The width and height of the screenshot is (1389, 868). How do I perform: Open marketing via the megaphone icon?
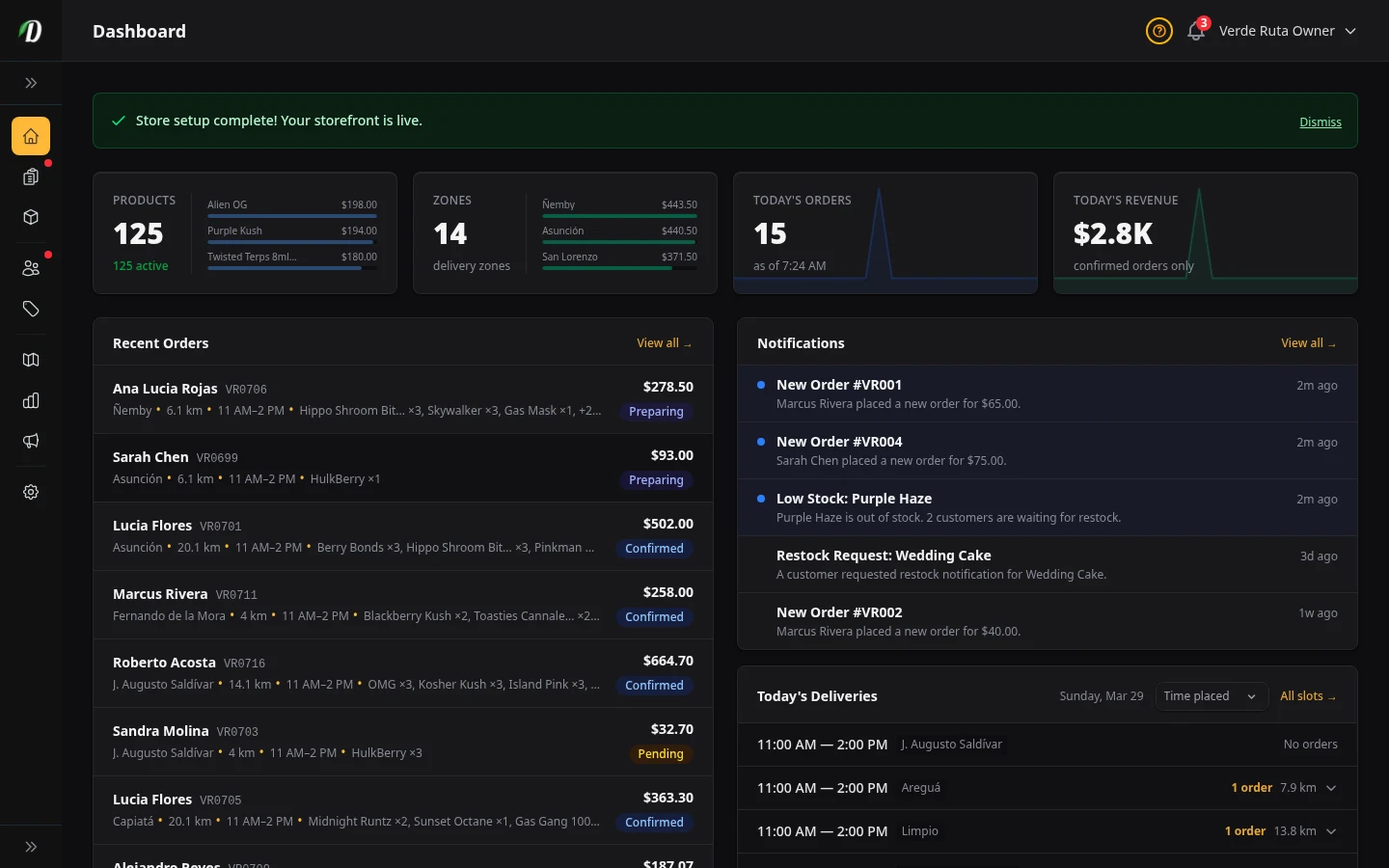tap(31, 441)
